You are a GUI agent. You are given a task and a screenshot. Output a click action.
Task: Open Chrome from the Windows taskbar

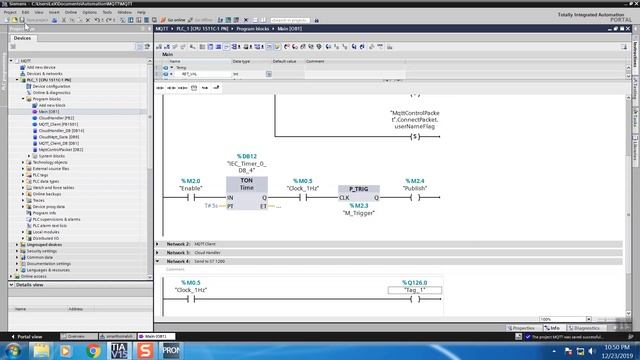(93, 351)
